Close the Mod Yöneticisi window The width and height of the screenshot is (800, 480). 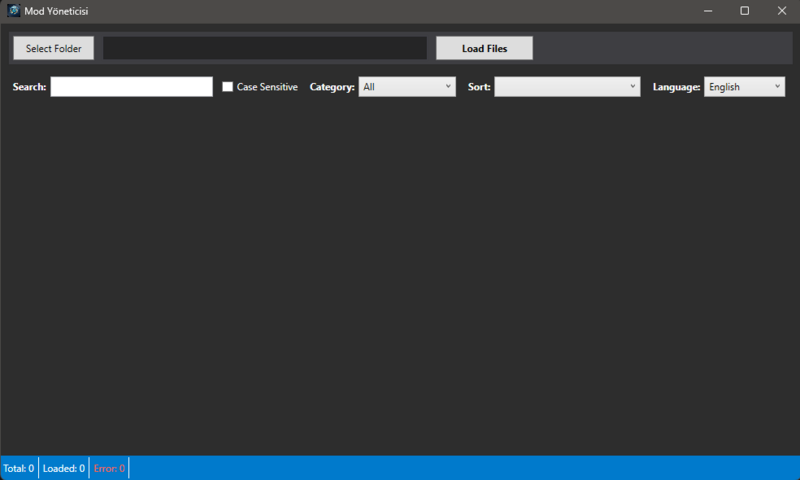tap(781, 11)
